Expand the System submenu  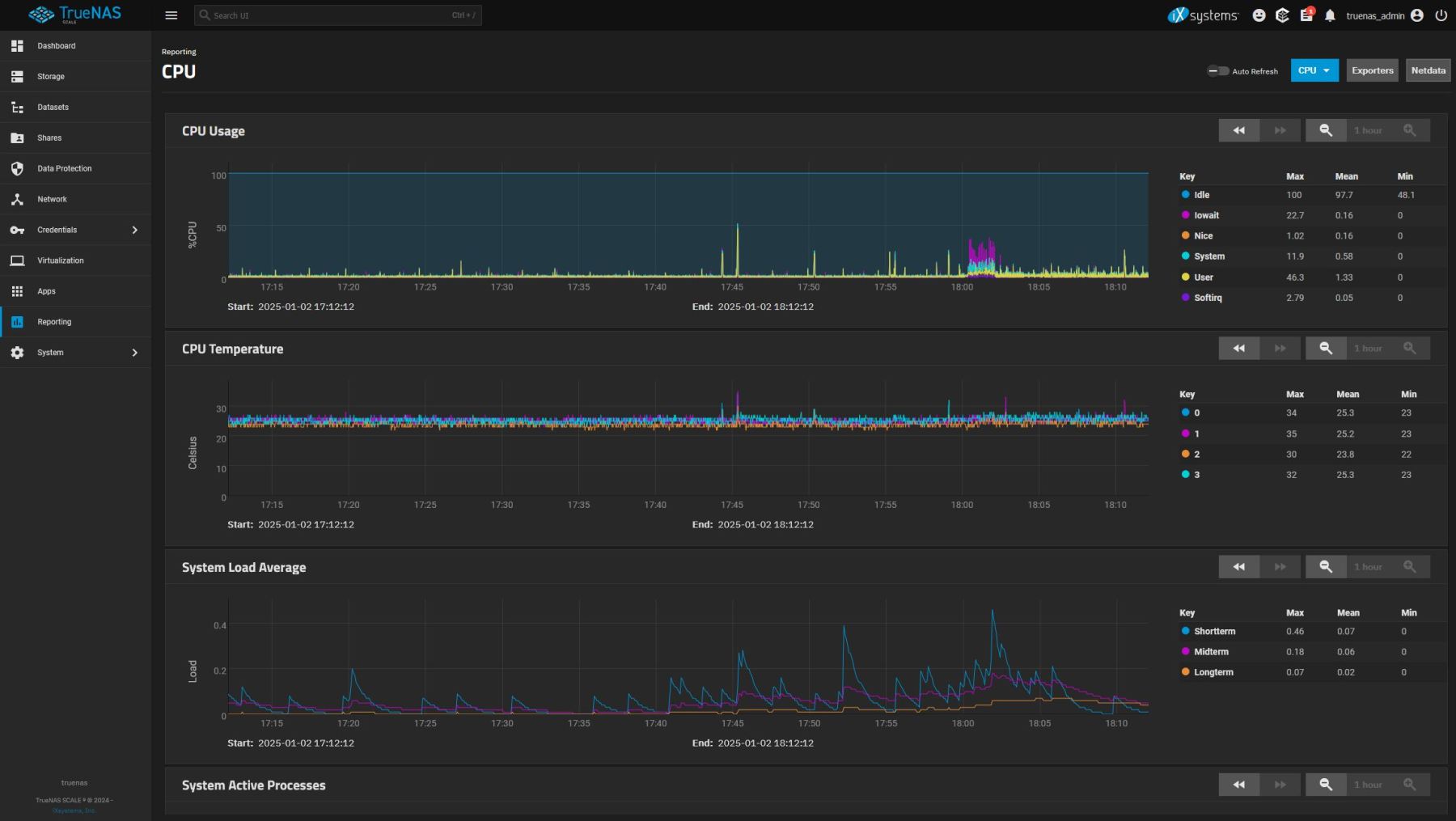click(134, 353)
